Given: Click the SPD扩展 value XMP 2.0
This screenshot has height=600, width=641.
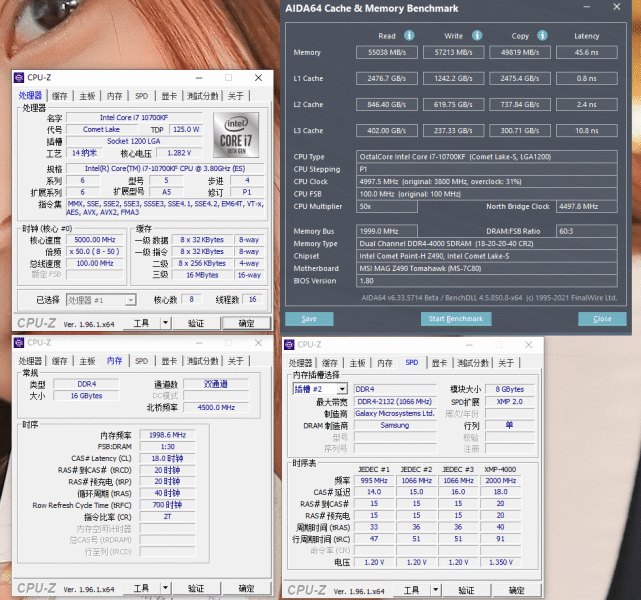Looking at the screenshot, I should click(509, 402).
